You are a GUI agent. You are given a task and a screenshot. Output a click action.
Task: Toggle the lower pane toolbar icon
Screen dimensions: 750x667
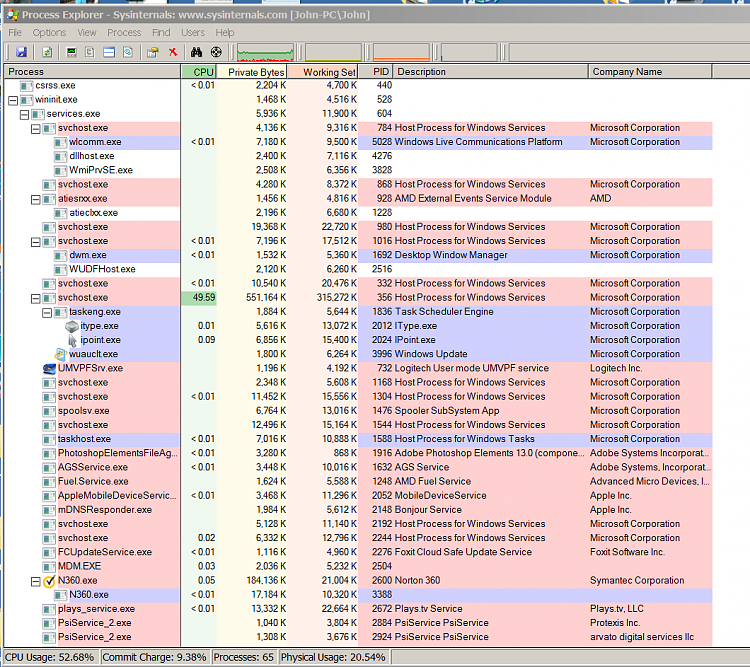(x=109, y=52)
